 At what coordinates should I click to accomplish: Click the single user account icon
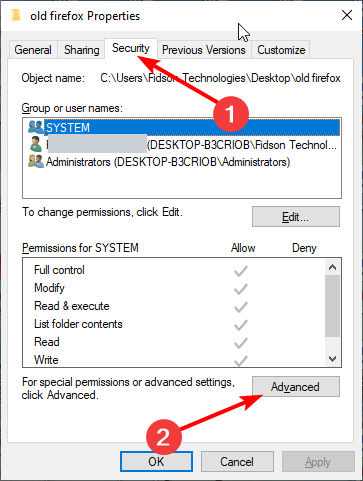(35, 144)
